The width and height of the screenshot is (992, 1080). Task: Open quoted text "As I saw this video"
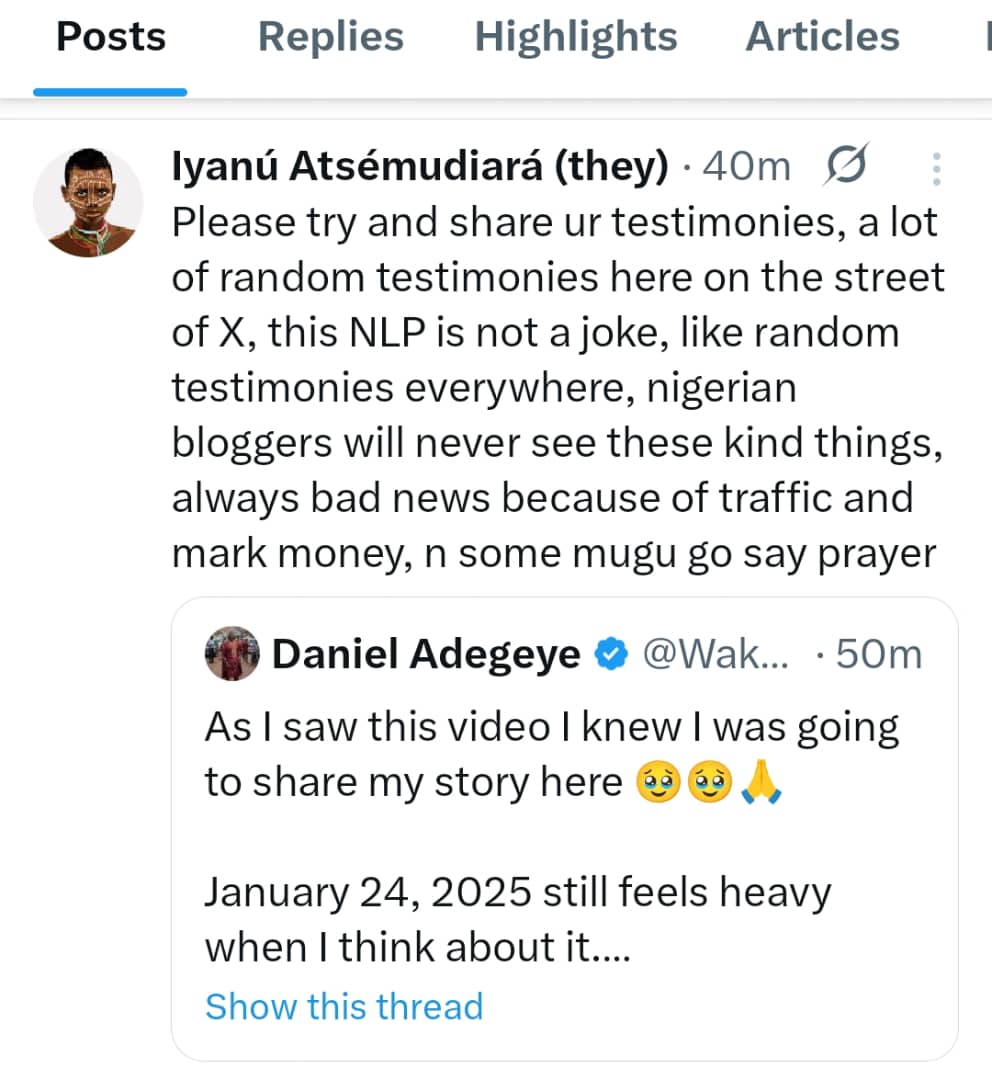click(x=552, y=729)
